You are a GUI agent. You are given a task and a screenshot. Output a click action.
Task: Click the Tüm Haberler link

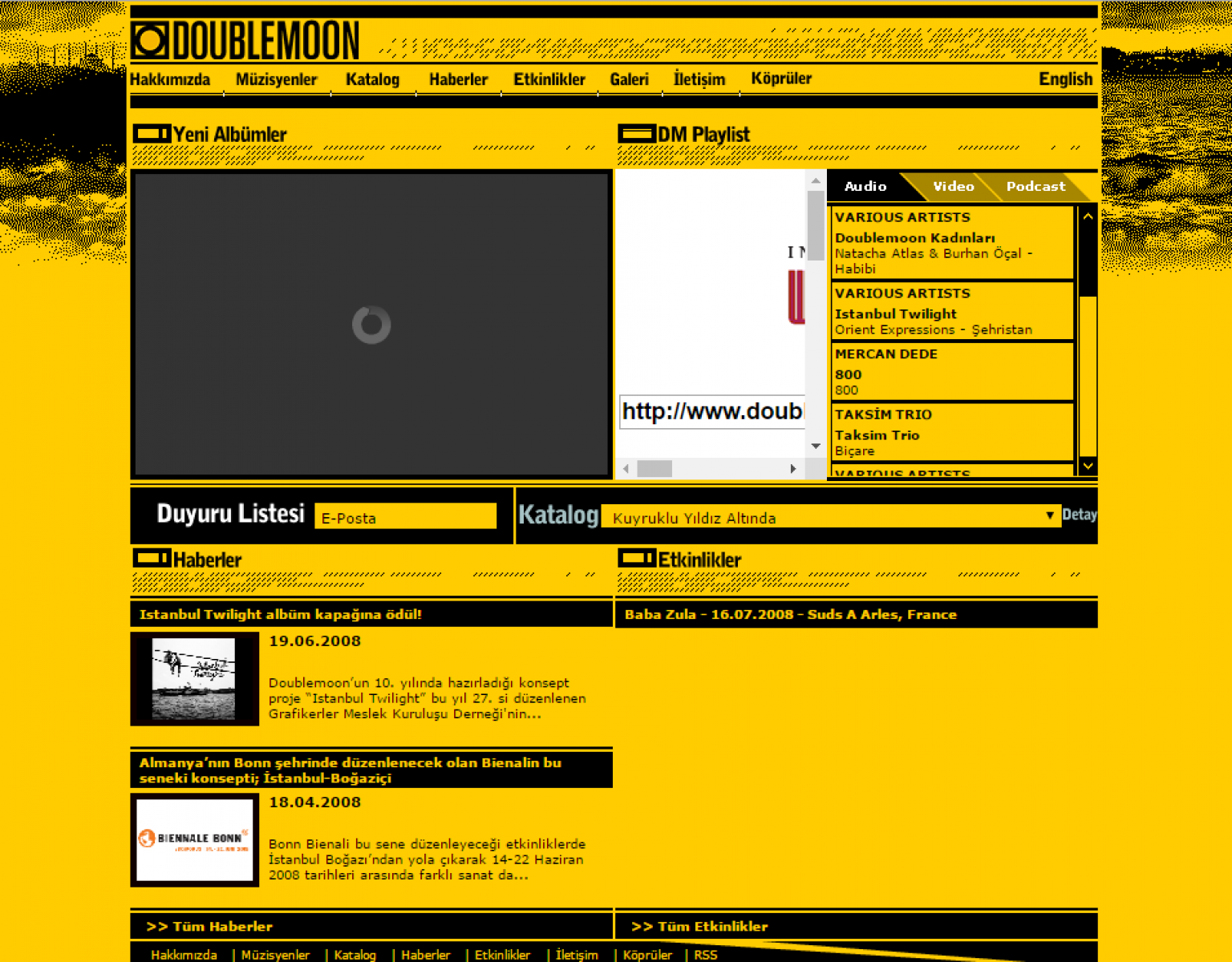pyautogui.click(x=209, y=926)
